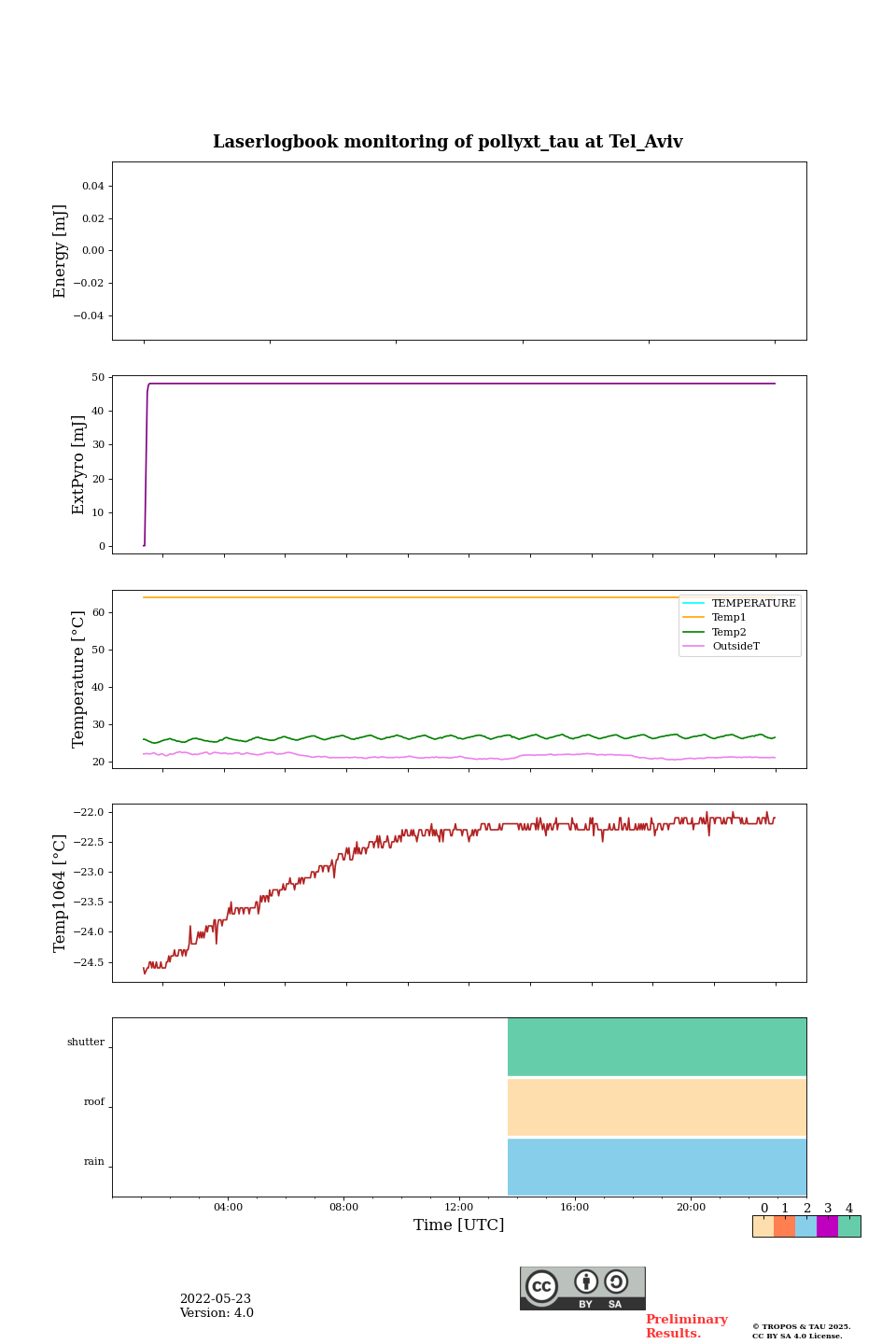896x1344 pixels.
Task: Click the 20:00 time tick label
Action: 691,1207
